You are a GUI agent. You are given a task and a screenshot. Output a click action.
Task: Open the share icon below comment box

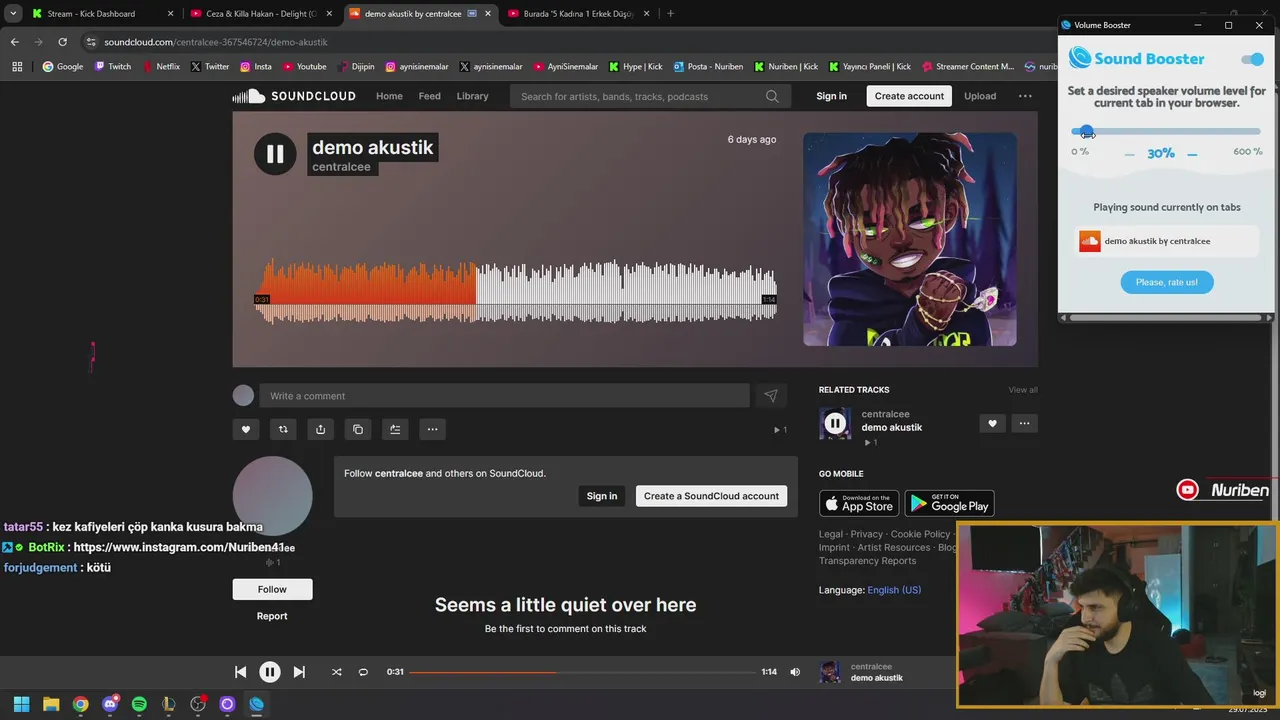320,429
